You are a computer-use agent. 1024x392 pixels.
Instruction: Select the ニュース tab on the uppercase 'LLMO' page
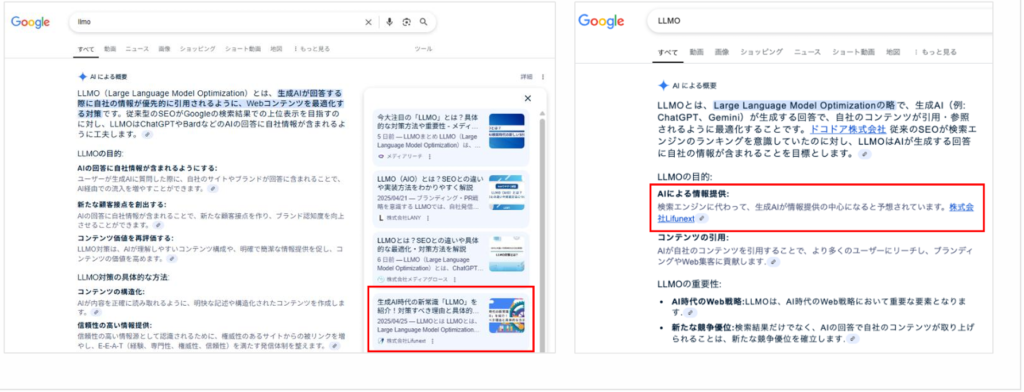[807, 52]
